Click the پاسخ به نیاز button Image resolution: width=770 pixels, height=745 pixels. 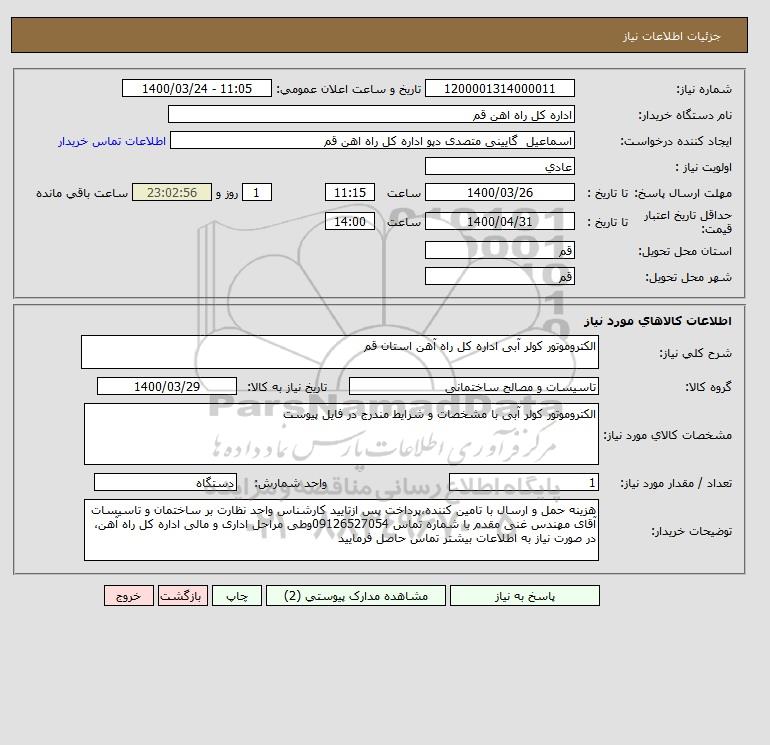click(524, 596)
